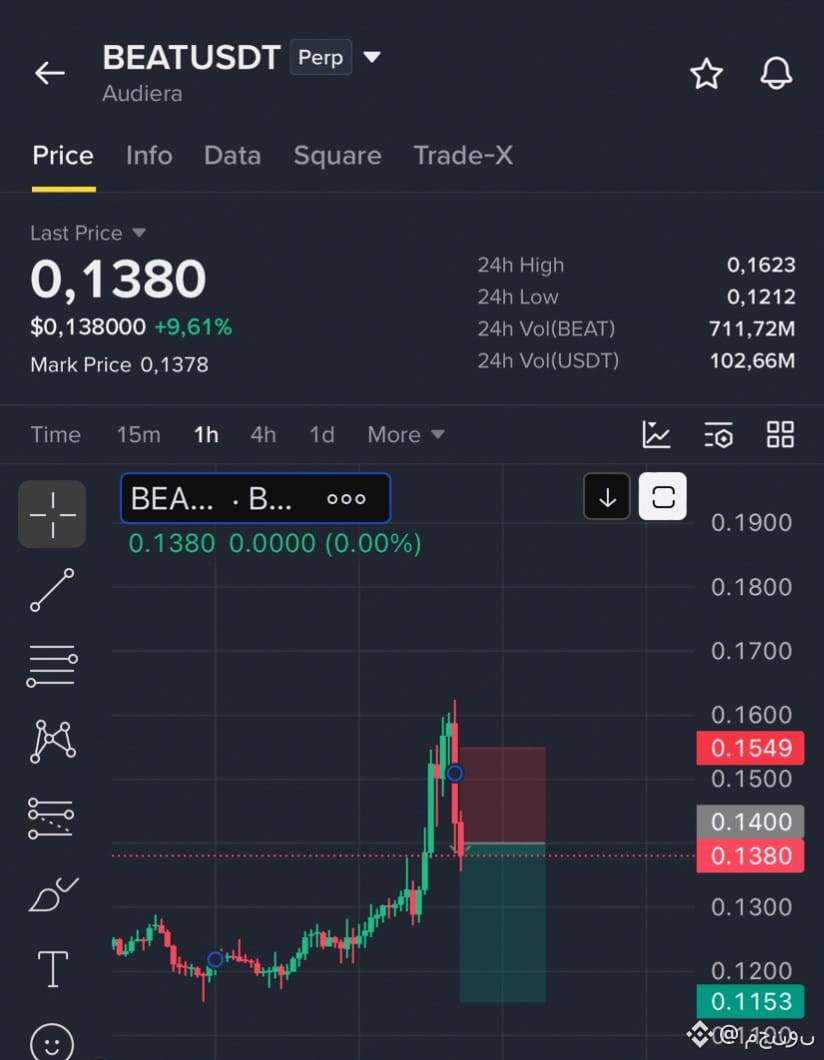
Task: Go back using the left arrow
Action: pyautogui.click(x=49, y=73)
